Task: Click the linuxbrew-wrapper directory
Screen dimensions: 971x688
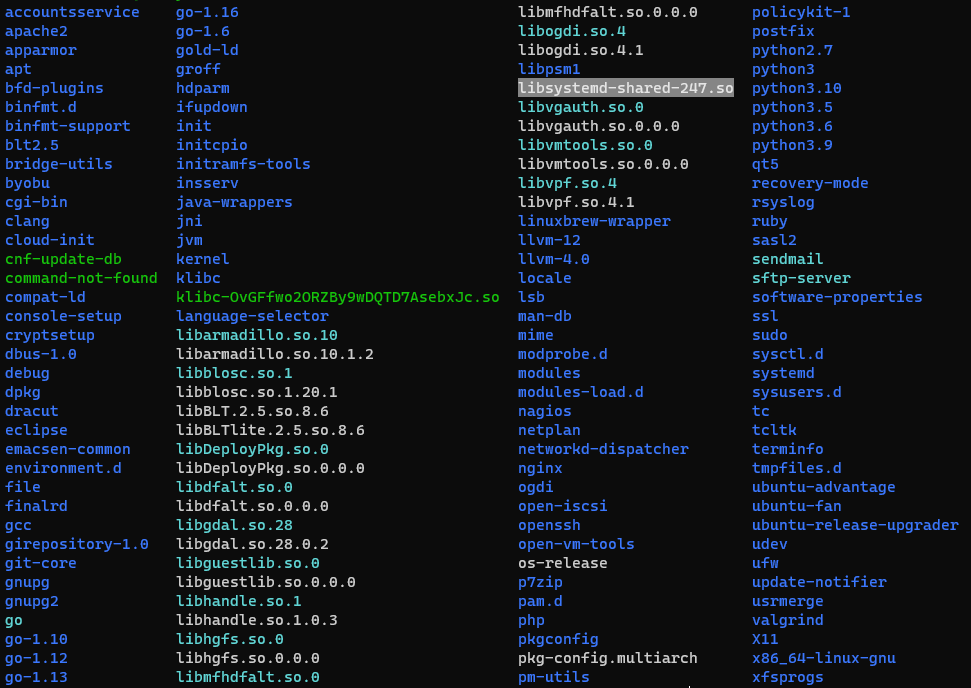Action: click(x=594, y=221)
